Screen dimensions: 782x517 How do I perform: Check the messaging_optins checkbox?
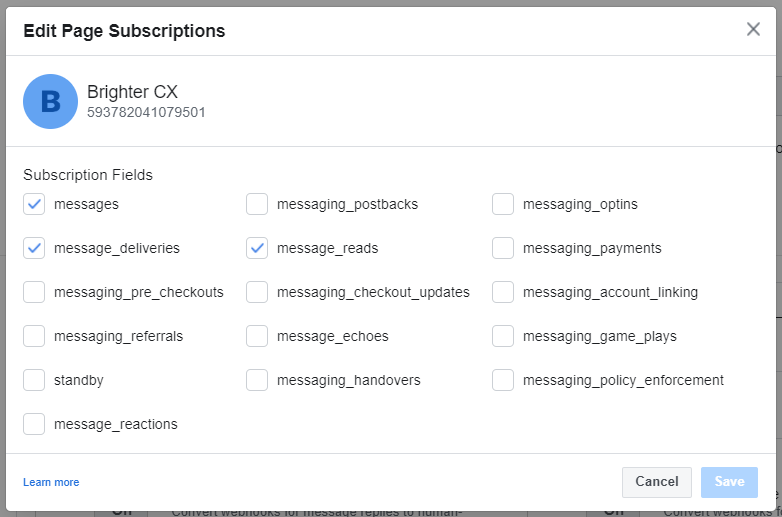click(503, 204)
